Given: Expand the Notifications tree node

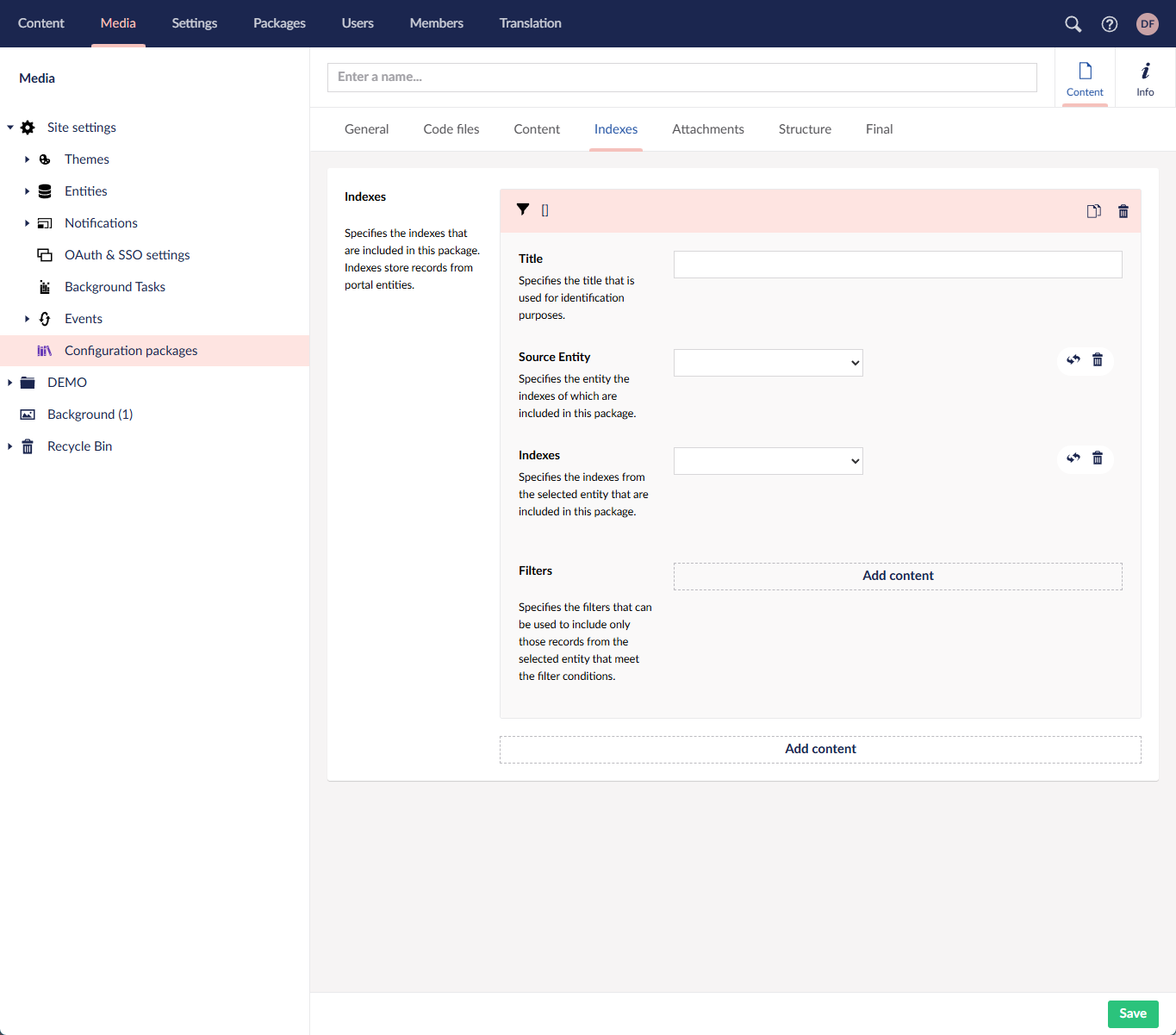Looking at the screenshot, I should [27, 223].
